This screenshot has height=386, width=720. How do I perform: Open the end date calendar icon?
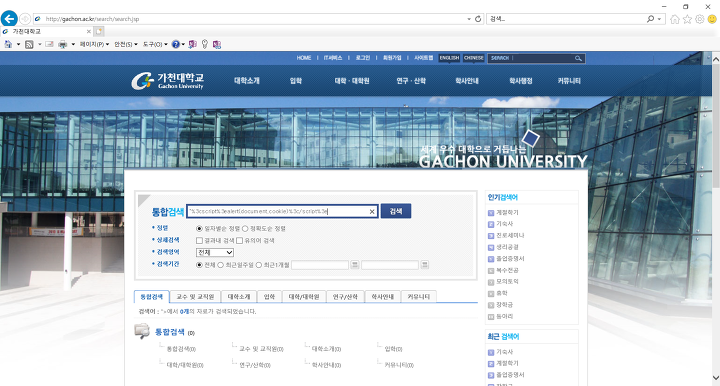click(425, 265)
